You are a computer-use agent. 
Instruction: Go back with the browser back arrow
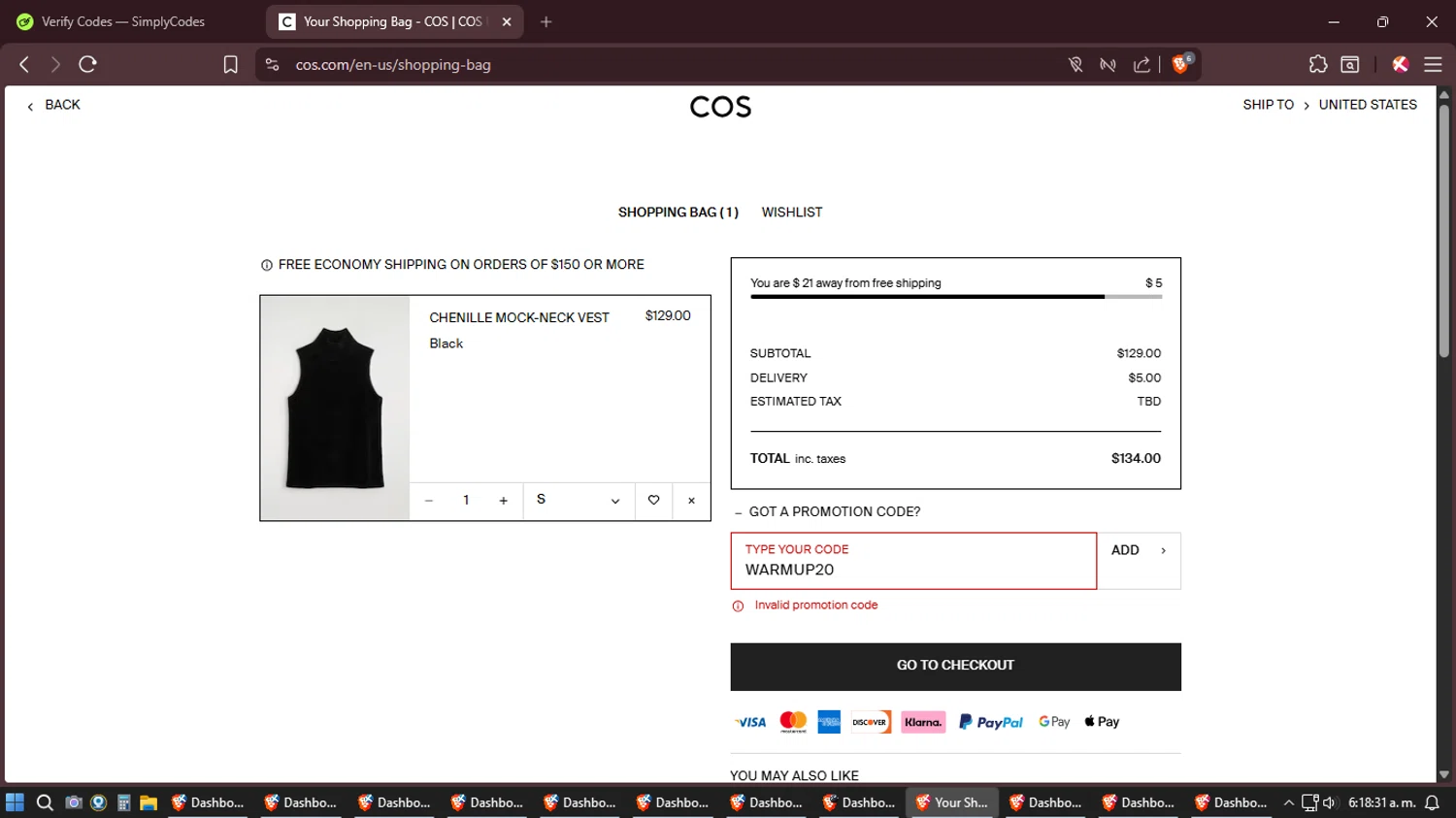click(x=24, y=64)
